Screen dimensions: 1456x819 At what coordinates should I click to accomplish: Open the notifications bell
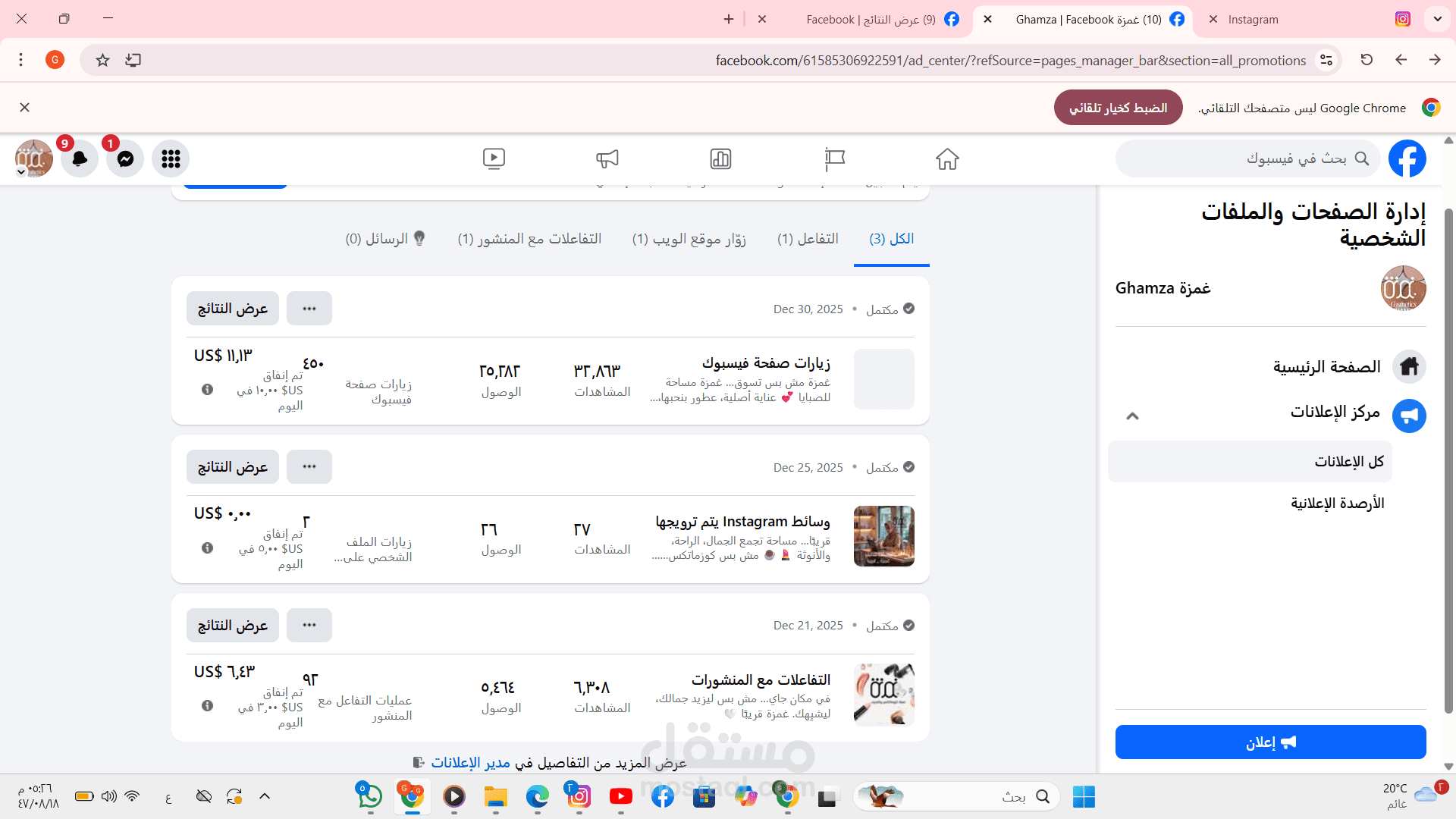point(80,158)
